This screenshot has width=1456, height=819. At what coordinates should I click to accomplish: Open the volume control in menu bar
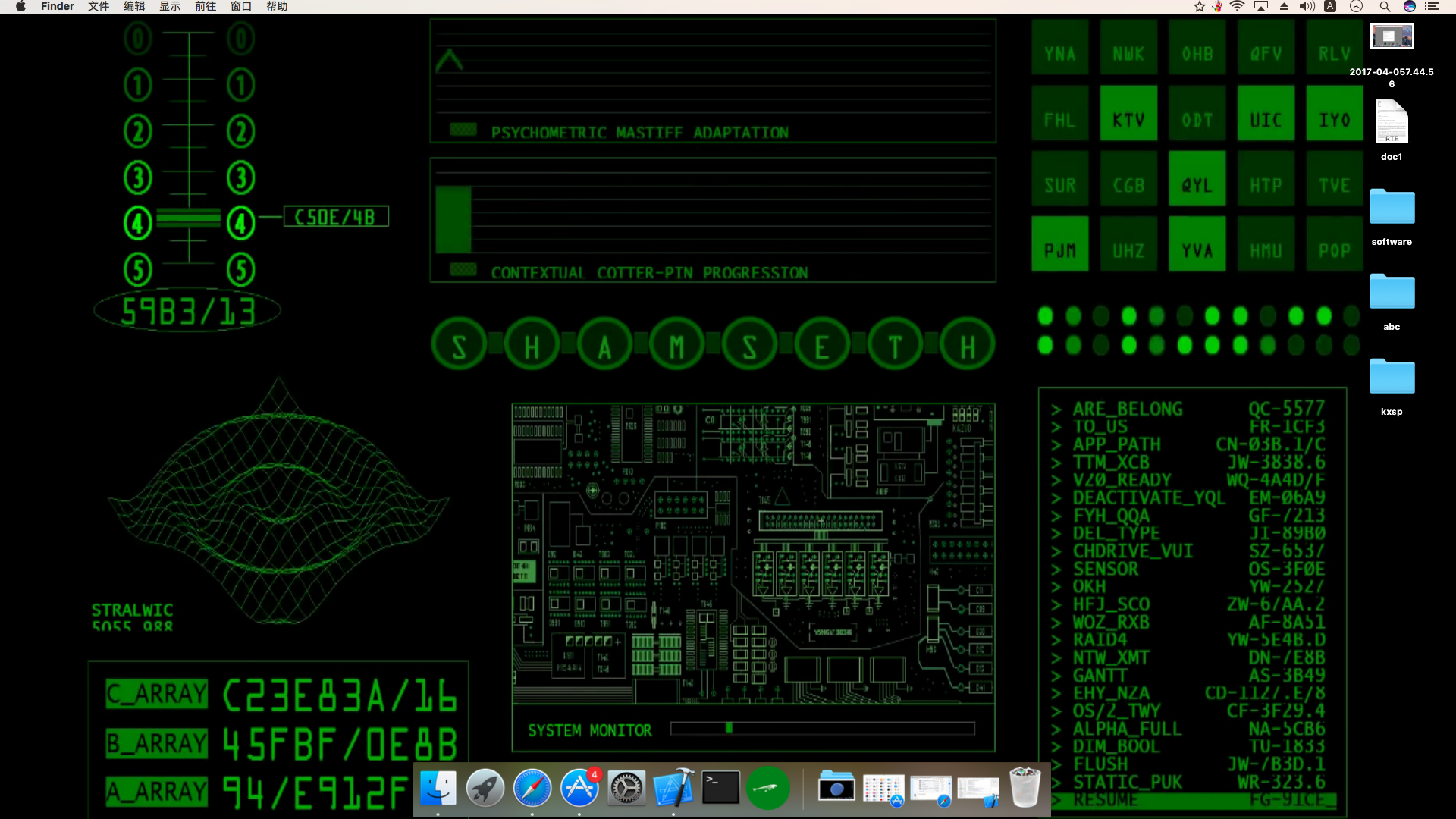click(x=1307, y=7)
